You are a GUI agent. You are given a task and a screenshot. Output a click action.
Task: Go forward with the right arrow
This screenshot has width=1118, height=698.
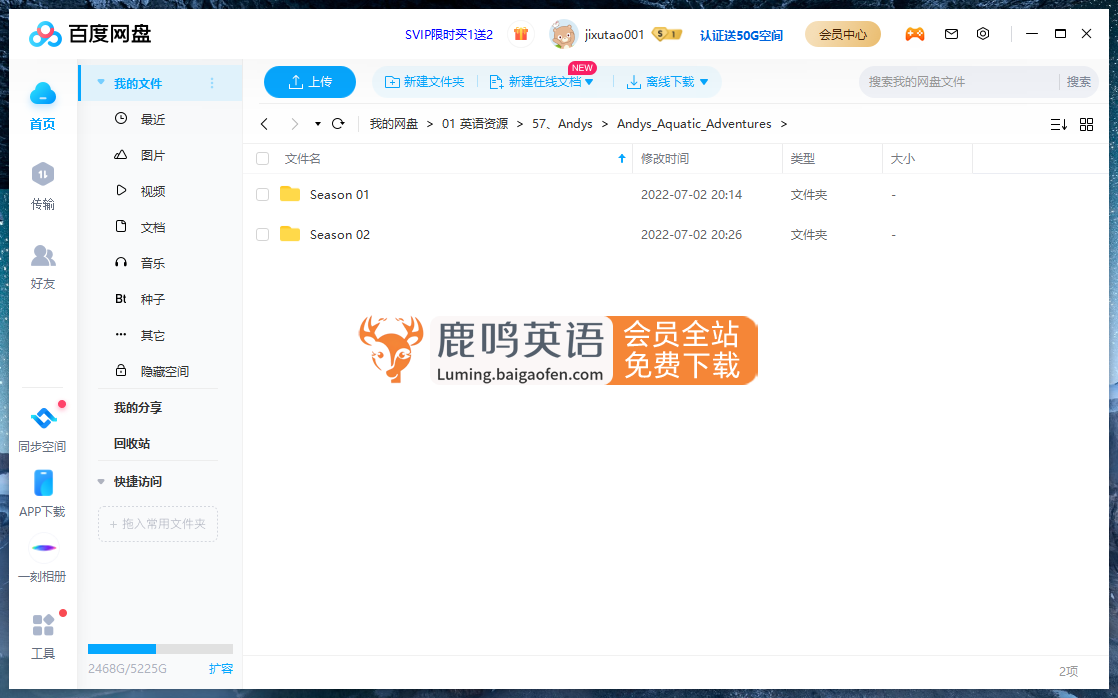(294, 124)
